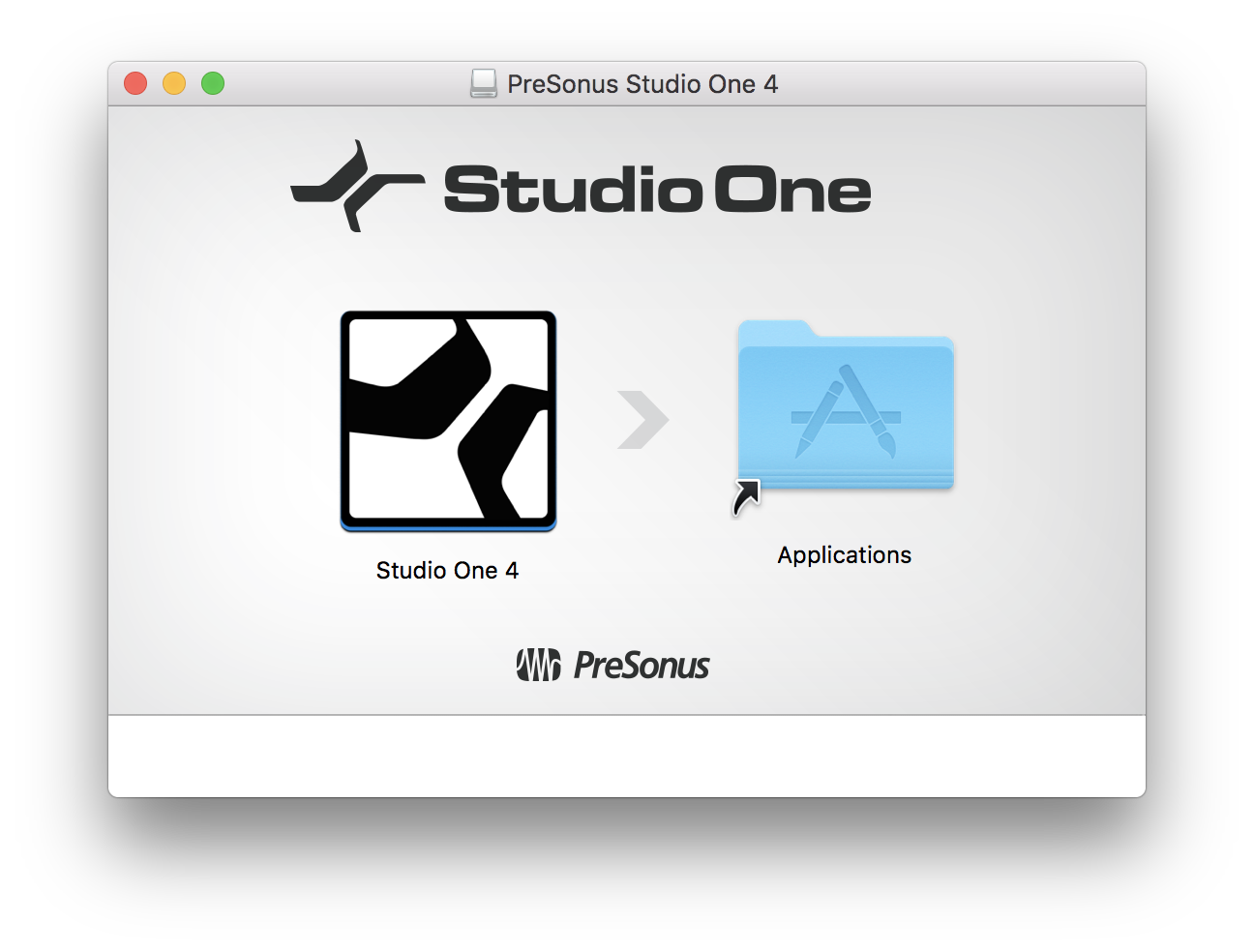Close the installer window with red button
This screenshot has width=1254, height=952.
coord(135,84)
